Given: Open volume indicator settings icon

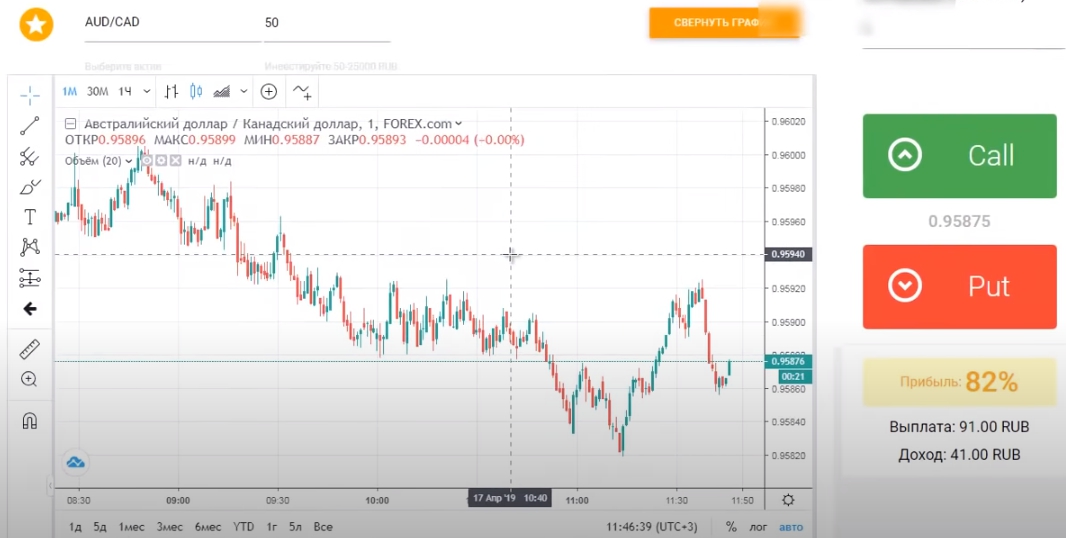Looking at the screenshot, I should pyautogui.click(x=160, y=161).
